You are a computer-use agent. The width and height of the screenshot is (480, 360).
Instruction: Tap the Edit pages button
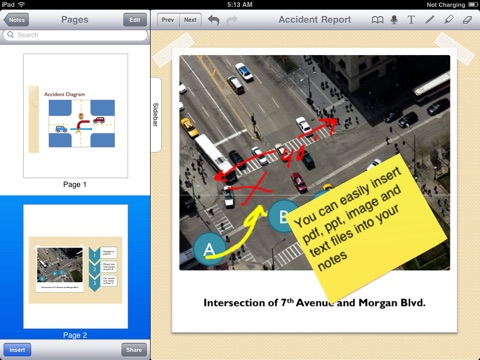[135, 20]
